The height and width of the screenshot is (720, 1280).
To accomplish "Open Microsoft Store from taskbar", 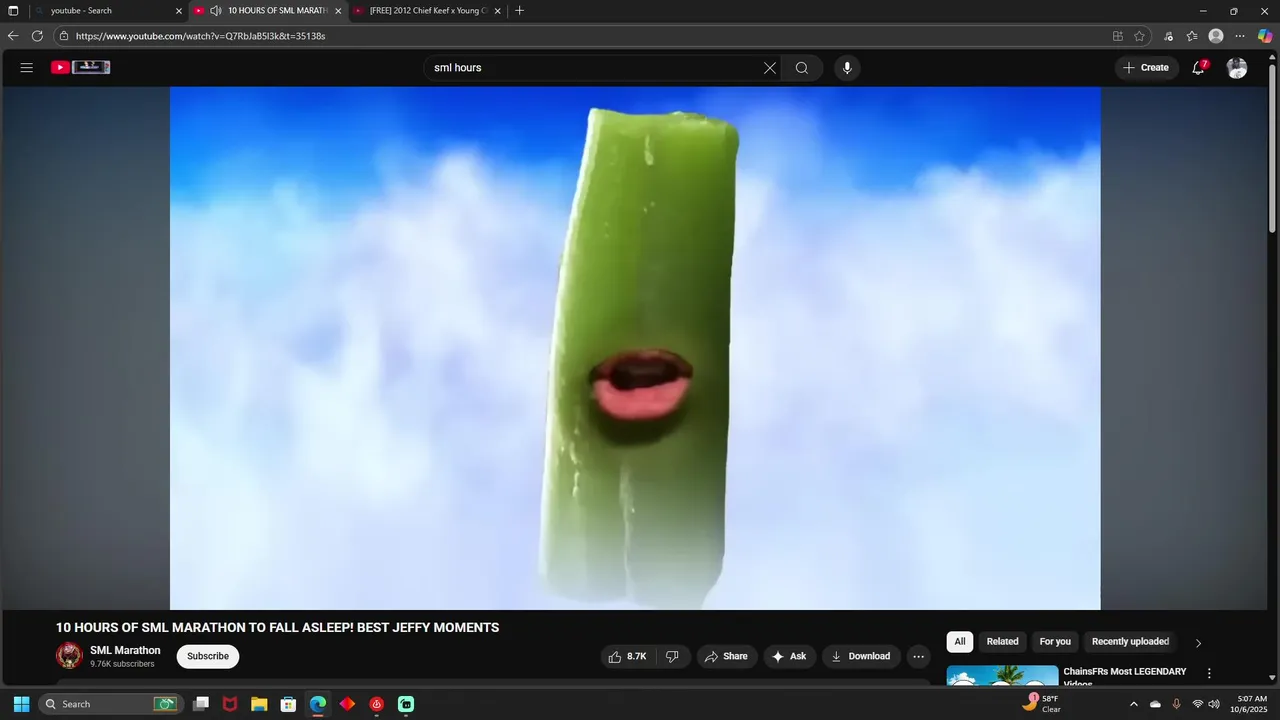I will click(288, 704).
